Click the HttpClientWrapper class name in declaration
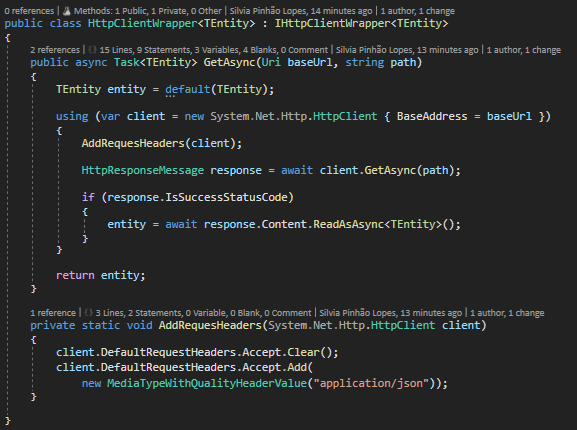The image size is (577, 430). [143, 24]
